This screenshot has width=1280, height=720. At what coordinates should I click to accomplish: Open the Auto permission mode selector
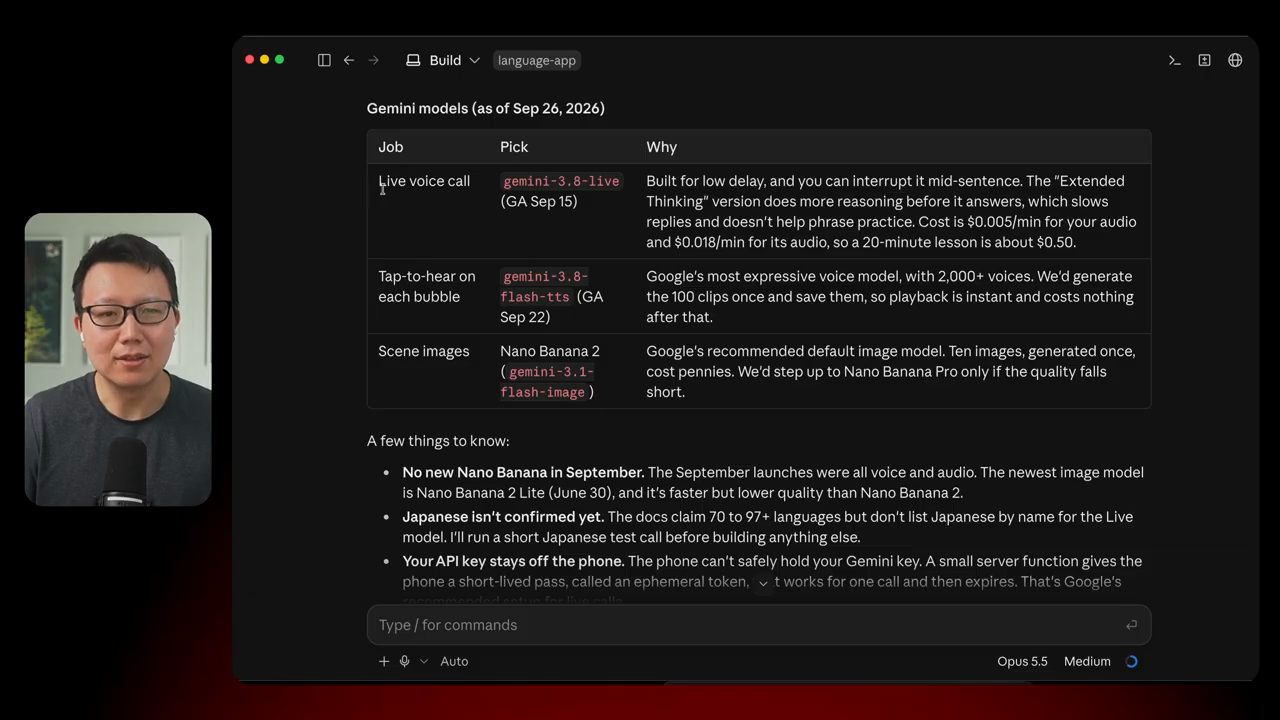point(454,661)
